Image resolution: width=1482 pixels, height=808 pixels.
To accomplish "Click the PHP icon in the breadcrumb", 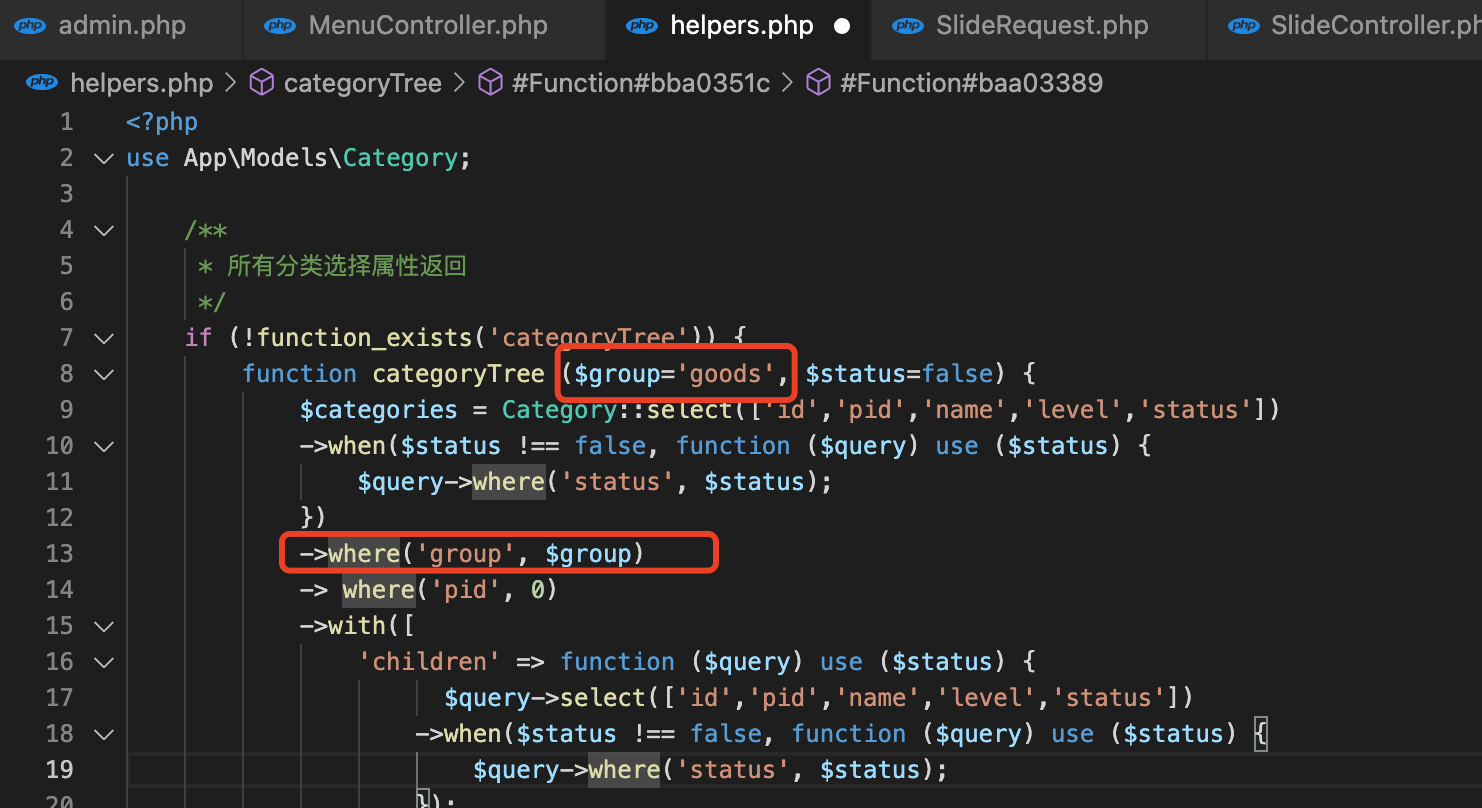I will click(42, 83).
